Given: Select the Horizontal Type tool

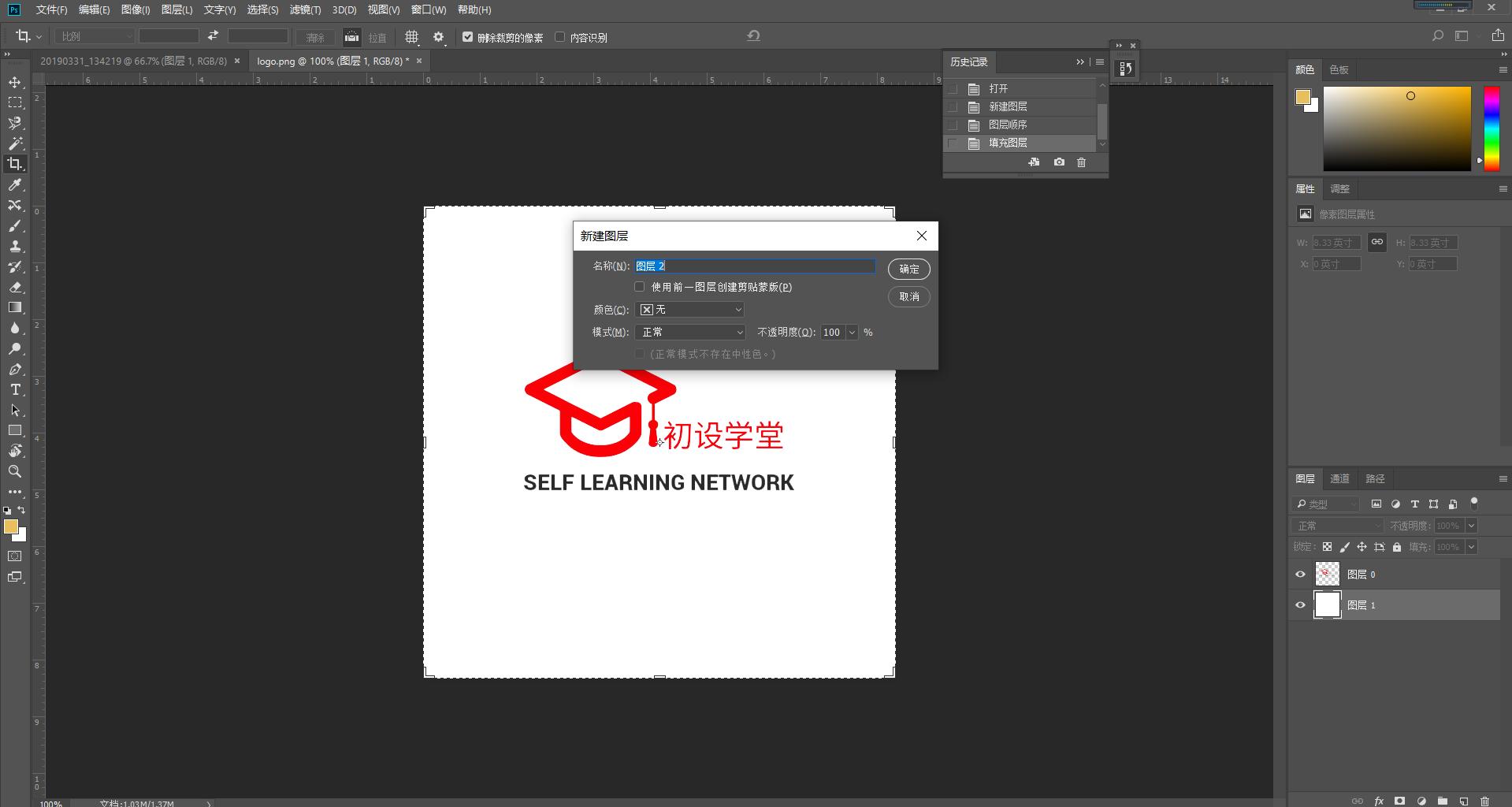Looking at the screenshot, I should point(14,389).
